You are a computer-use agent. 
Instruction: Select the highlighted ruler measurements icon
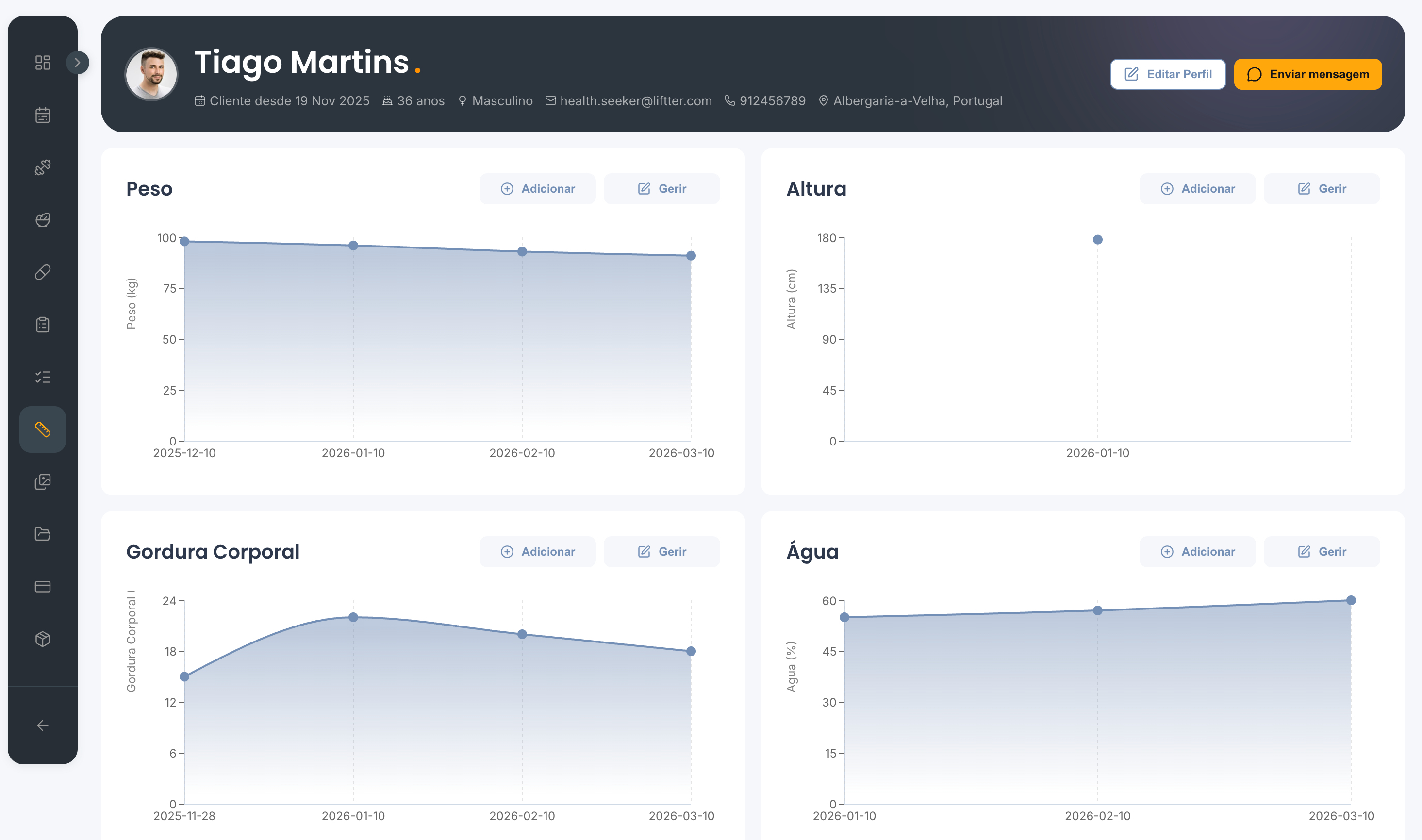[42, 429]
